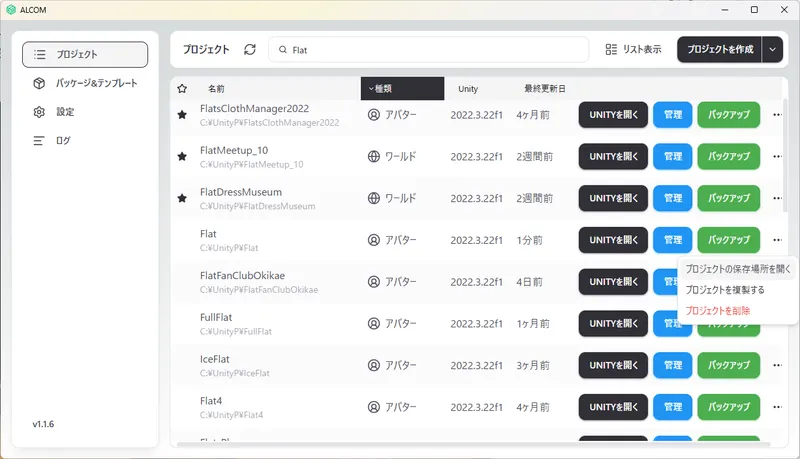Open FlatFanClubOkikae in Unity
The width and height of the screenshot is (800, 459).
tap(613, 282)
